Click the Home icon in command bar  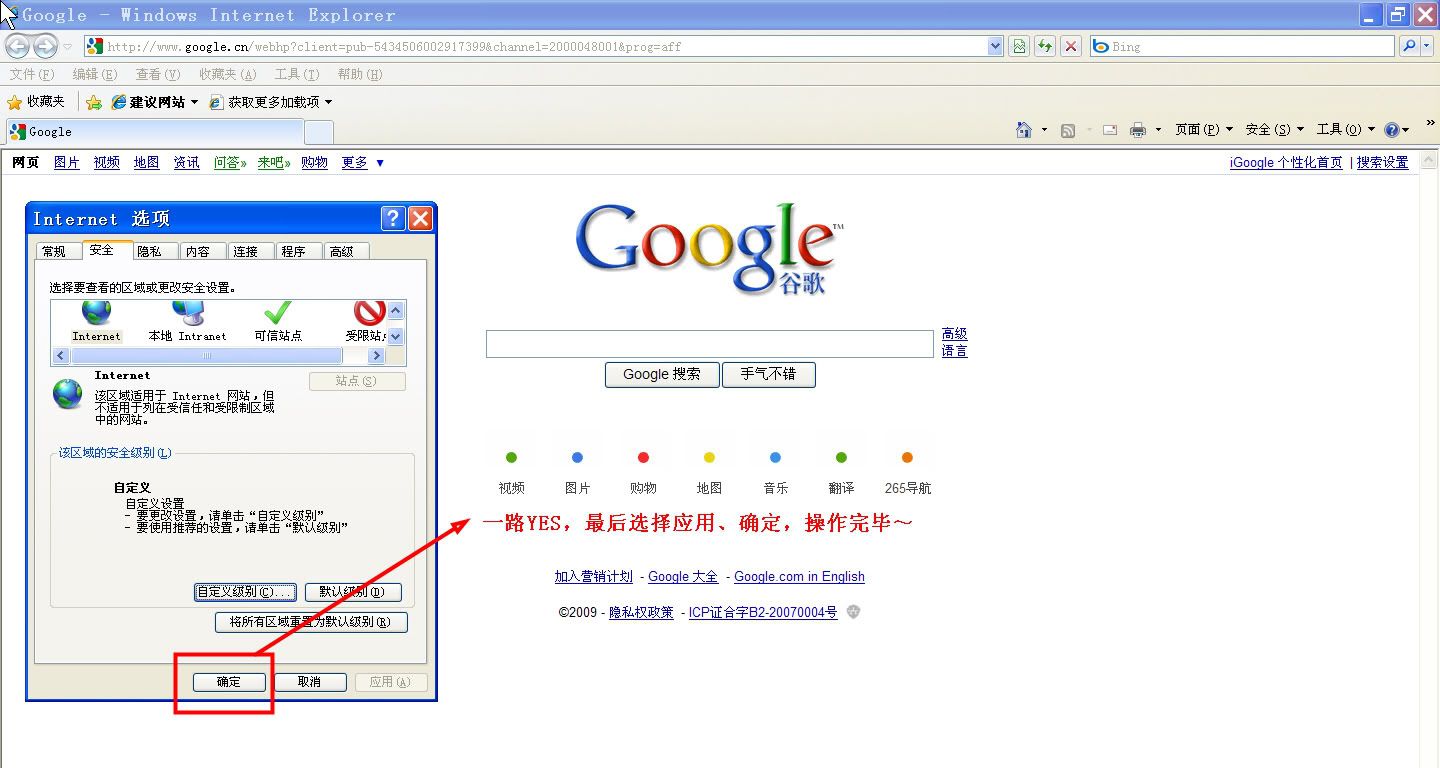click(1023, 130)
